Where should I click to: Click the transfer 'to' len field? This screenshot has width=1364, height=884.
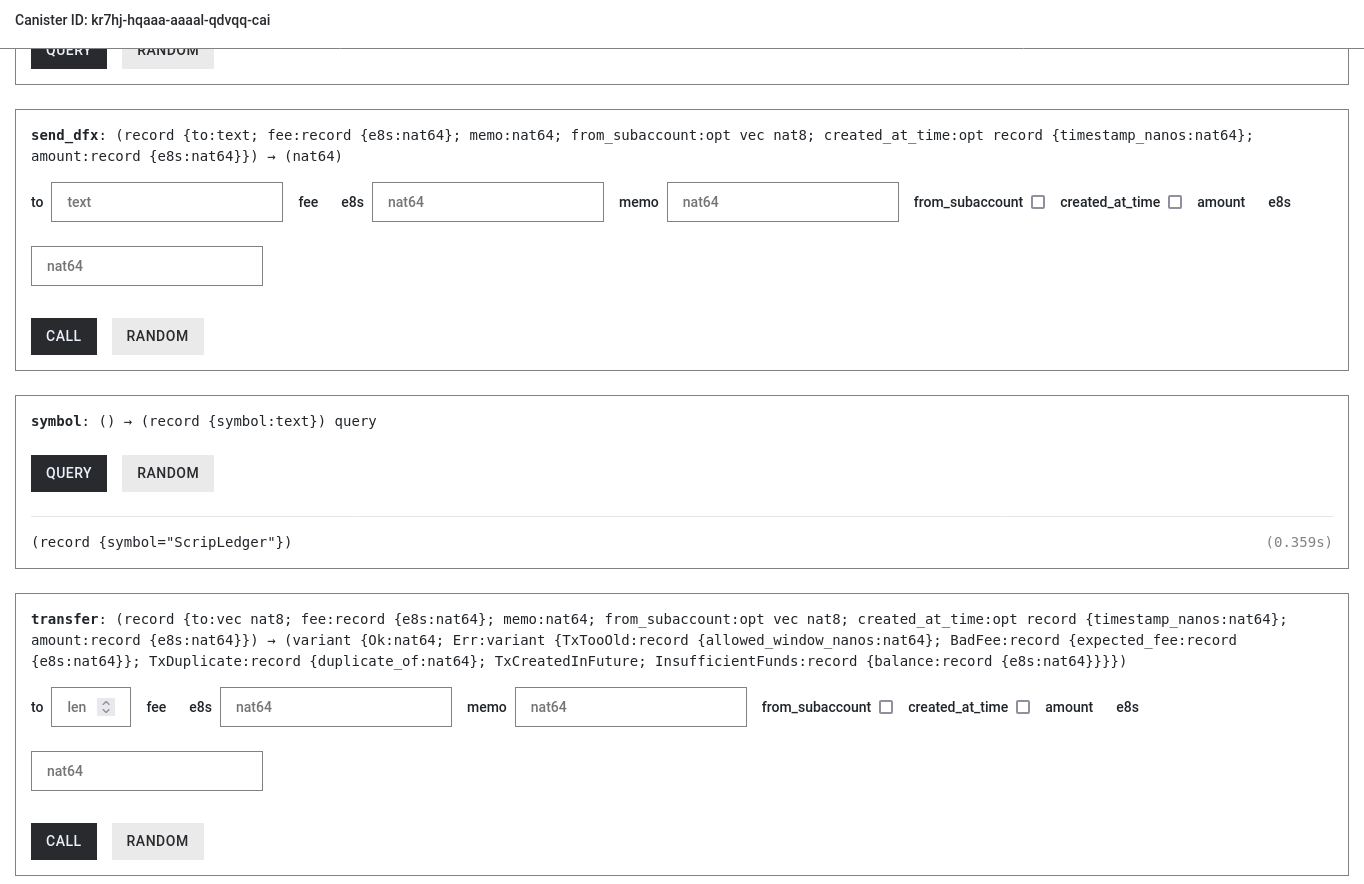(x=91, y=707)
